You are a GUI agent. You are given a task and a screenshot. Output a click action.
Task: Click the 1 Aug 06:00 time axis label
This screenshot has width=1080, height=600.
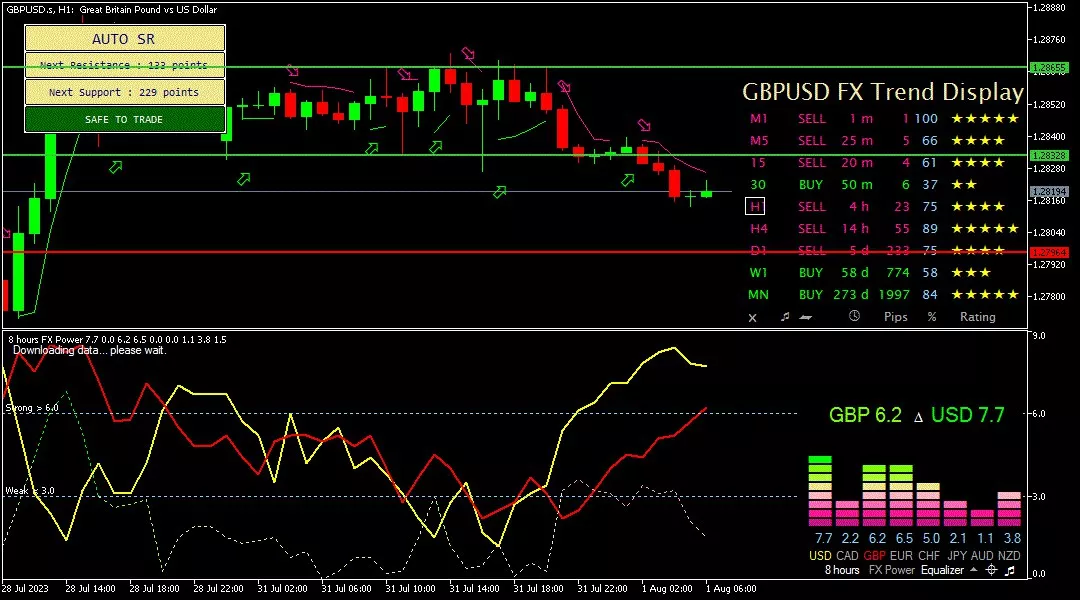tap(731, 588)
